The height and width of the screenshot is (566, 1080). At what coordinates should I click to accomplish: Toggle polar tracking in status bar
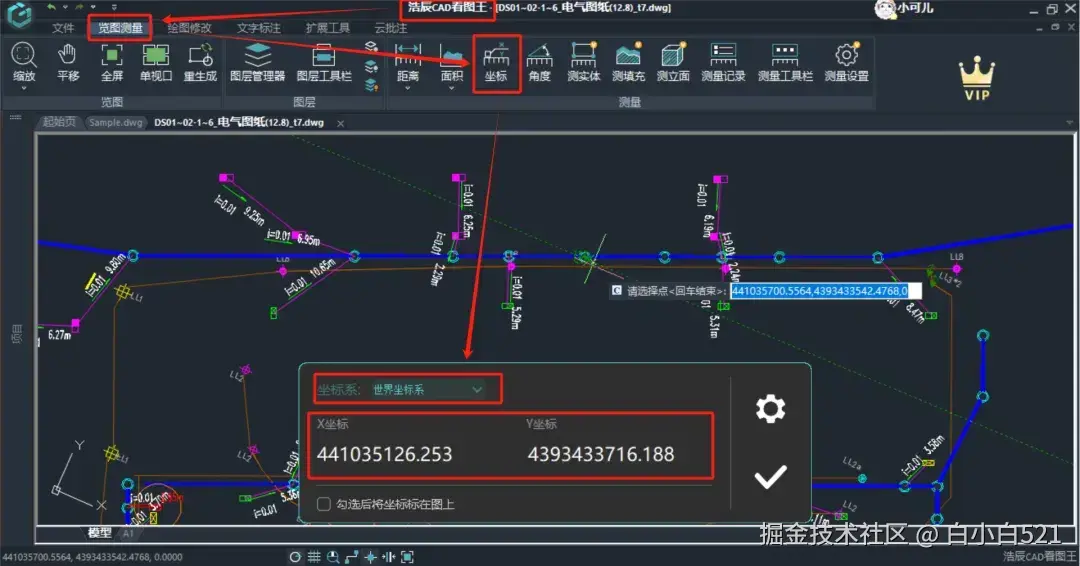click(x=295, y=557)
